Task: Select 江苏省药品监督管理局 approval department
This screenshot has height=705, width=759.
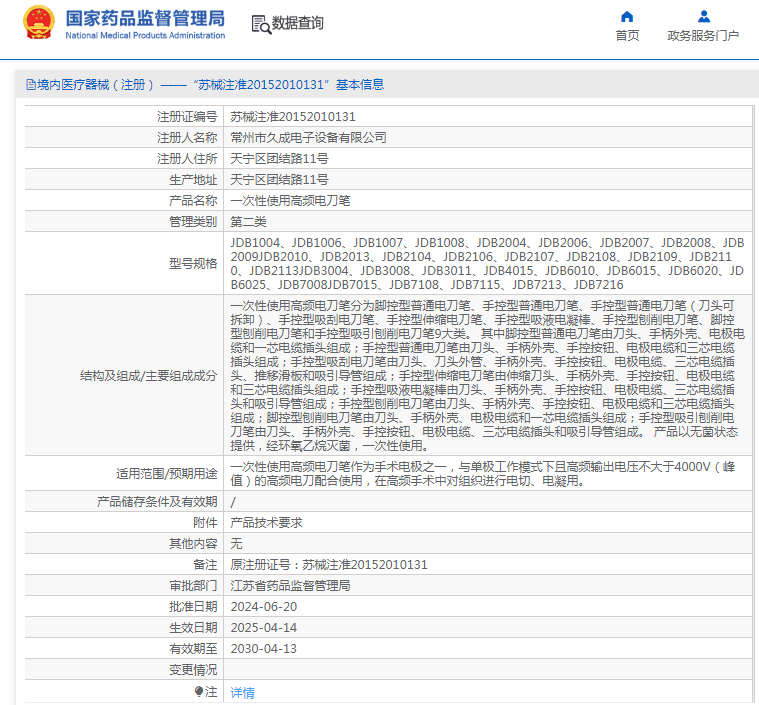Action: tap(290, 586)
